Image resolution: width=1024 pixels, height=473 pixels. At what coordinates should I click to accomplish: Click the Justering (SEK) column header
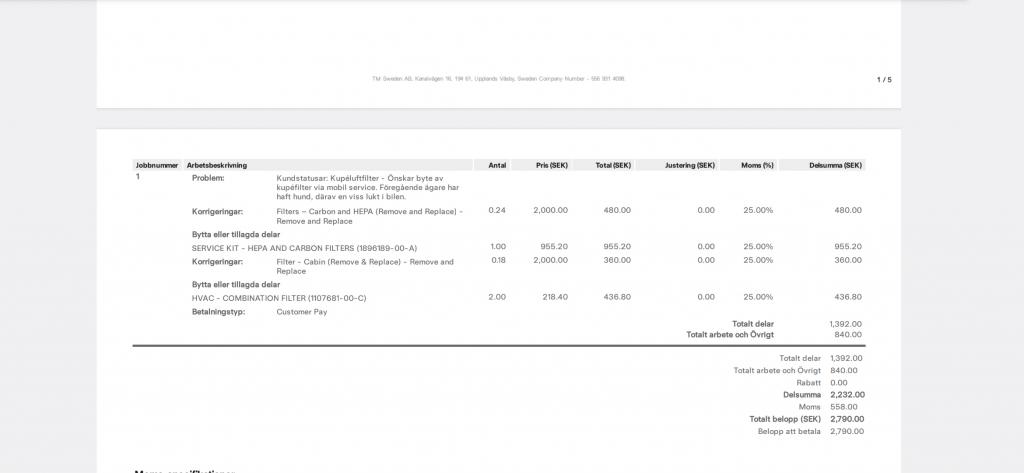coord(691,165)
